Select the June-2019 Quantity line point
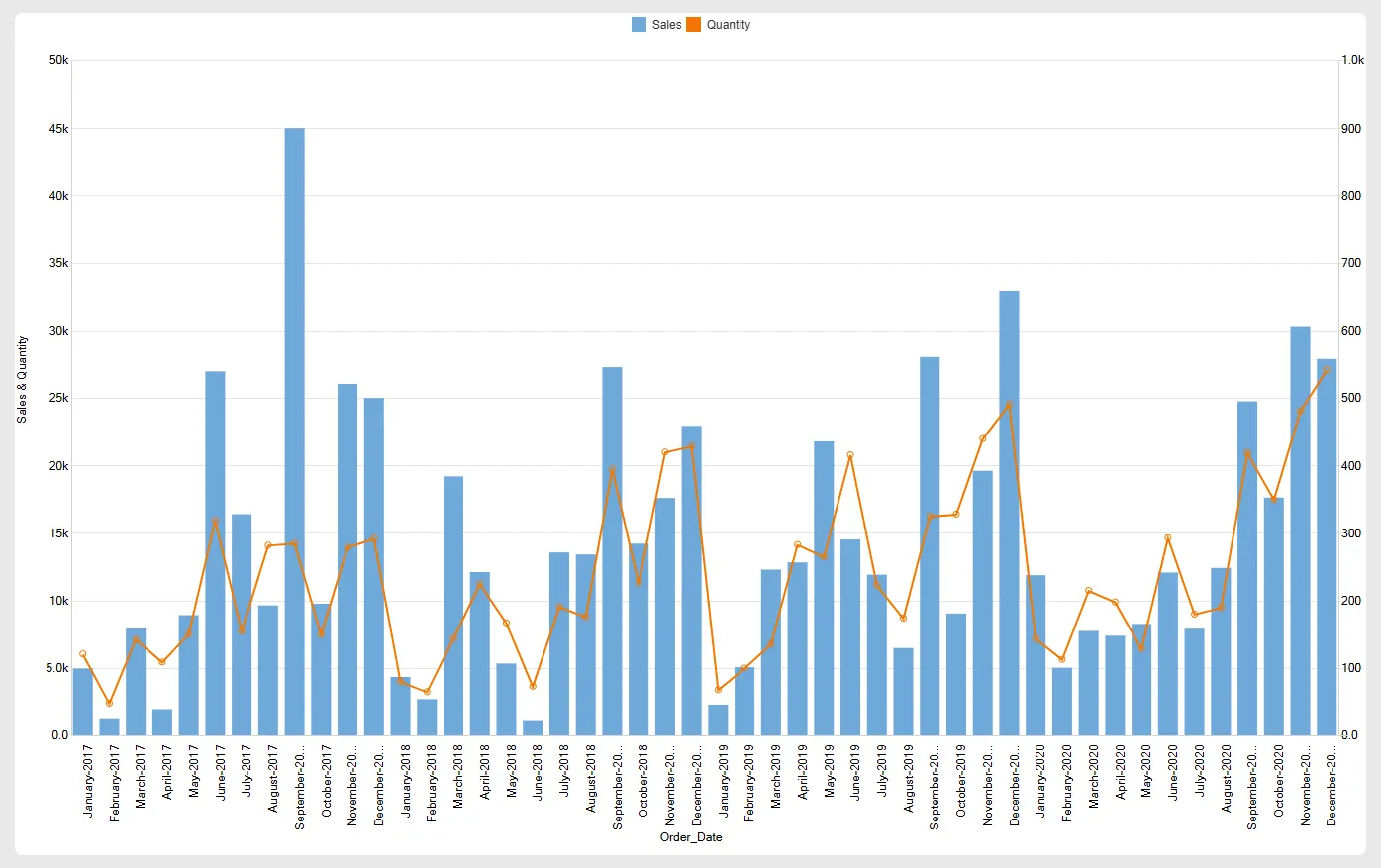Viewport: 1381px width, 868px height. tap(850, 455)
